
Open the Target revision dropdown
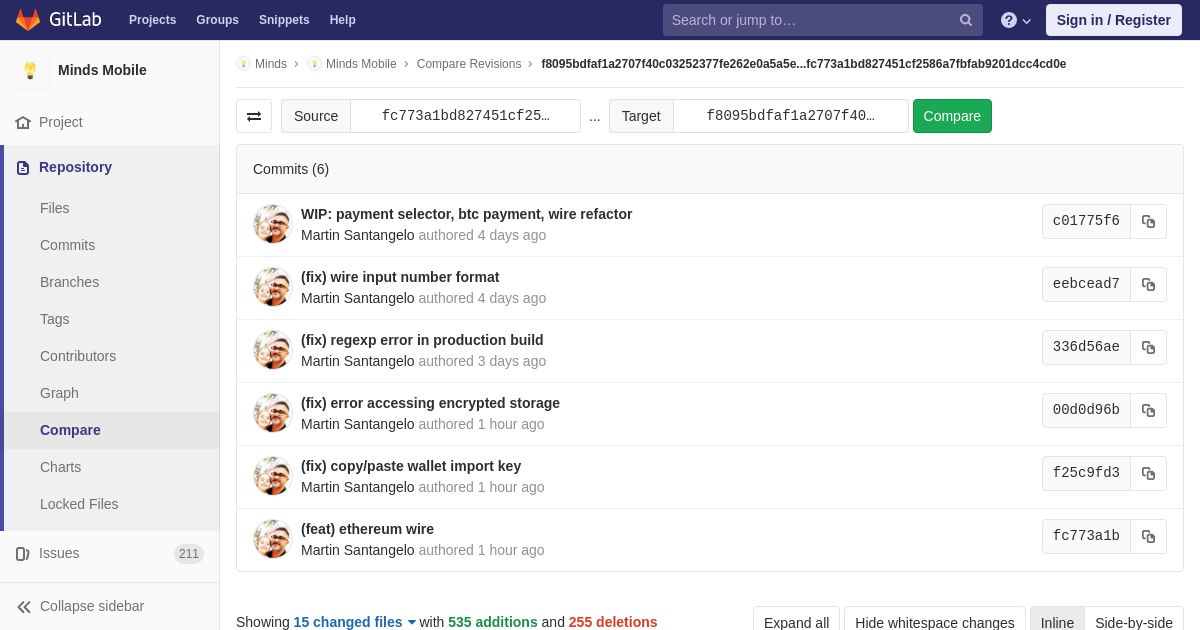pyautogui.click(x=790, y=116)
